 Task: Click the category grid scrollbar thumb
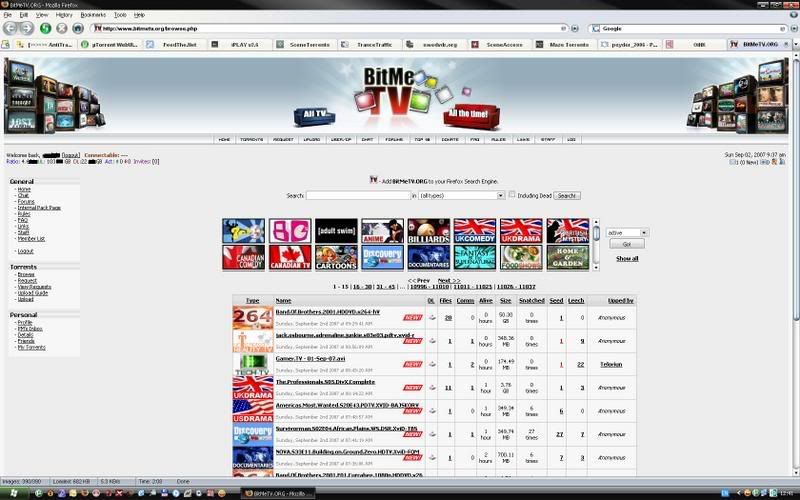pyautogui.click(x=595, y=234)
